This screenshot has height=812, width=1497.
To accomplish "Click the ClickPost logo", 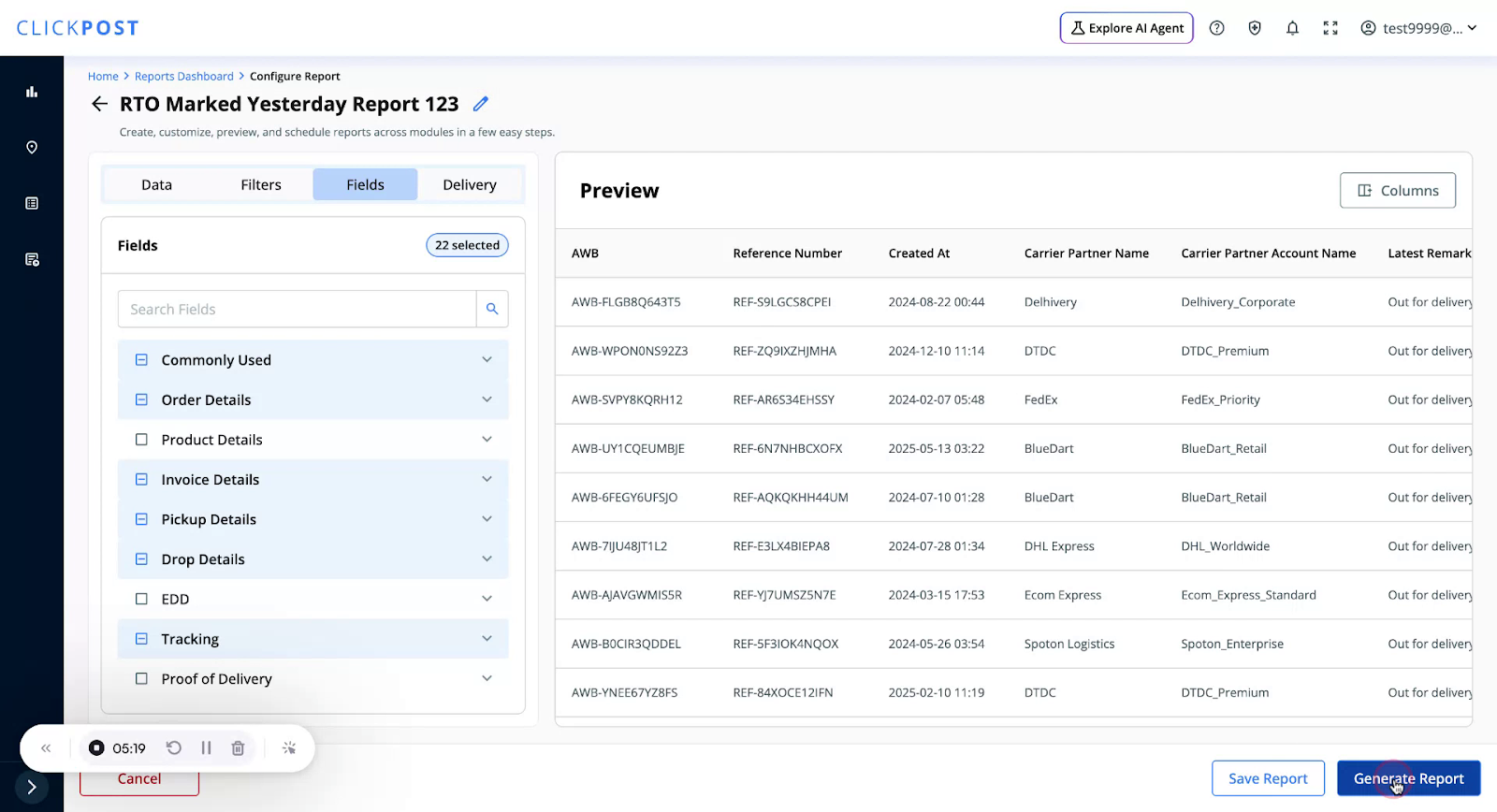I will point(78,28).
